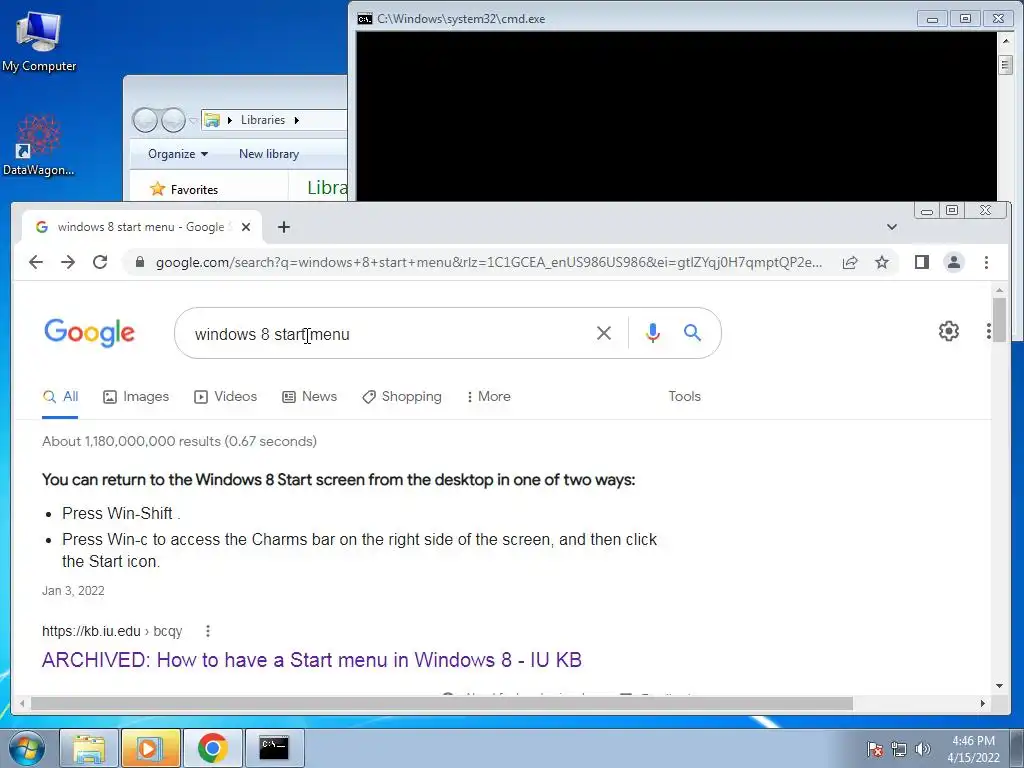Viewport: 1024px width, 768px height.
Task: Expand the arrow after Libraries breadcrumb
Action: tap(296, 120)
